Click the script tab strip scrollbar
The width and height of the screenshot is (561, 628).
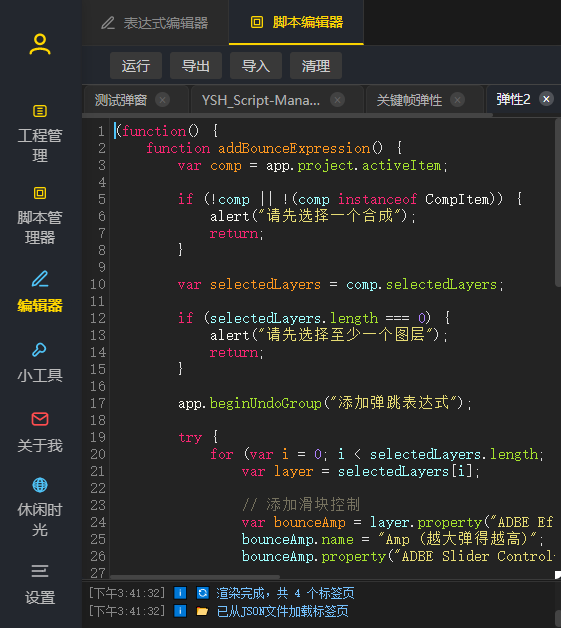click(x=288, y=115)
